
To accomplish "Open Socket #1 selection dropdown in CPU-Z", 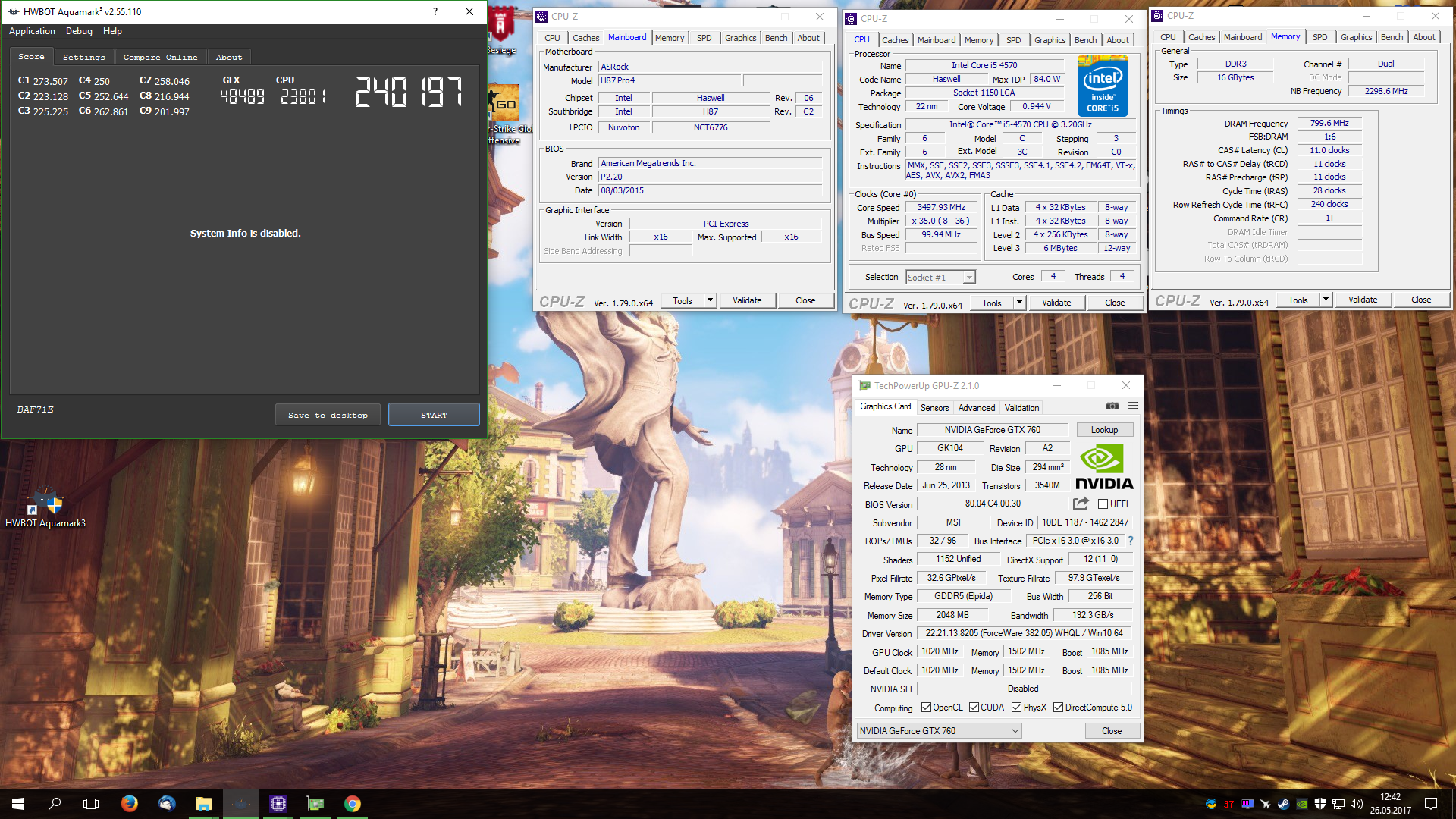I will tap(940, 278).
